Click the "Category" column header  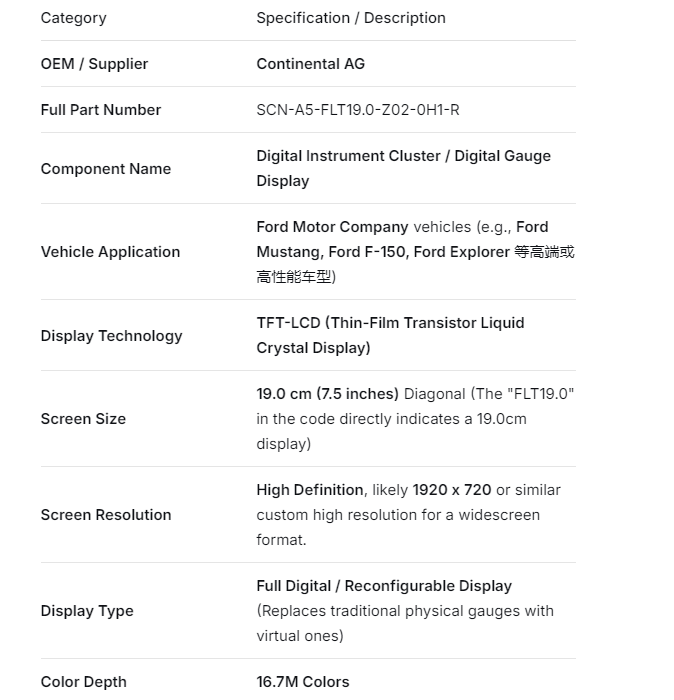click(73, 18)
